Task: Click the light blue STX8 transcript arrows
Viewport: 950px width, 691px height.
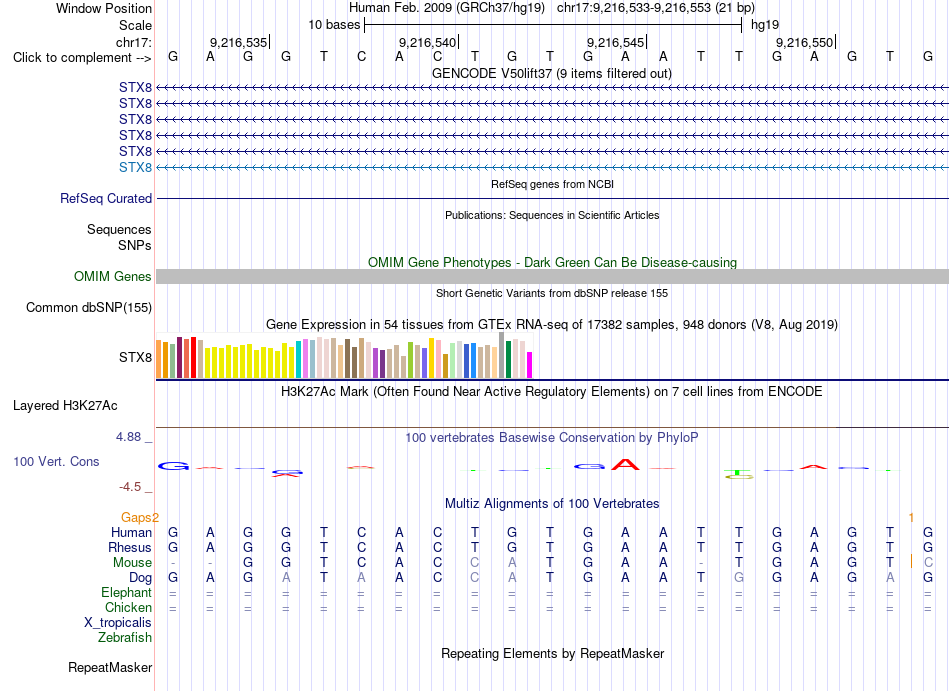Action: [552, 167]
